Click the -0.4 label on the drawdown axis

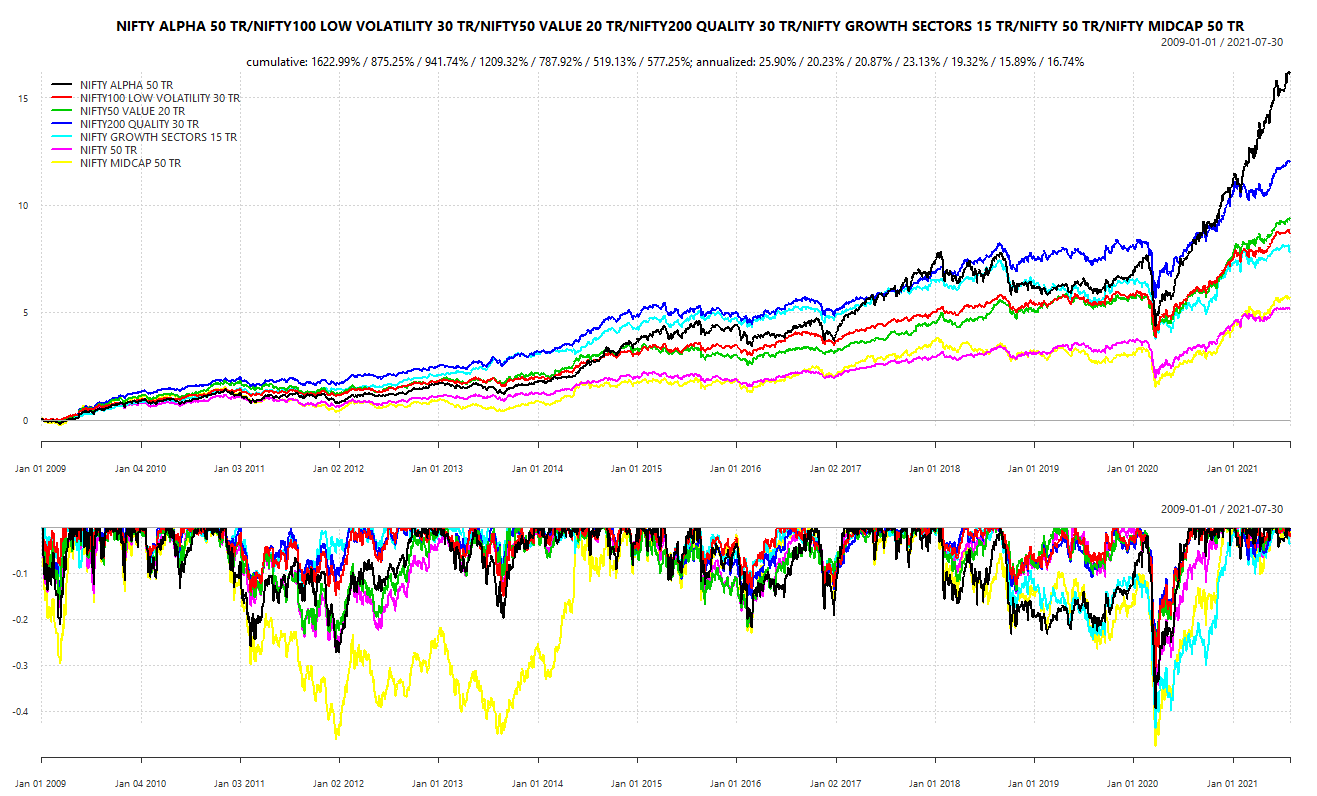click(19, 712)
